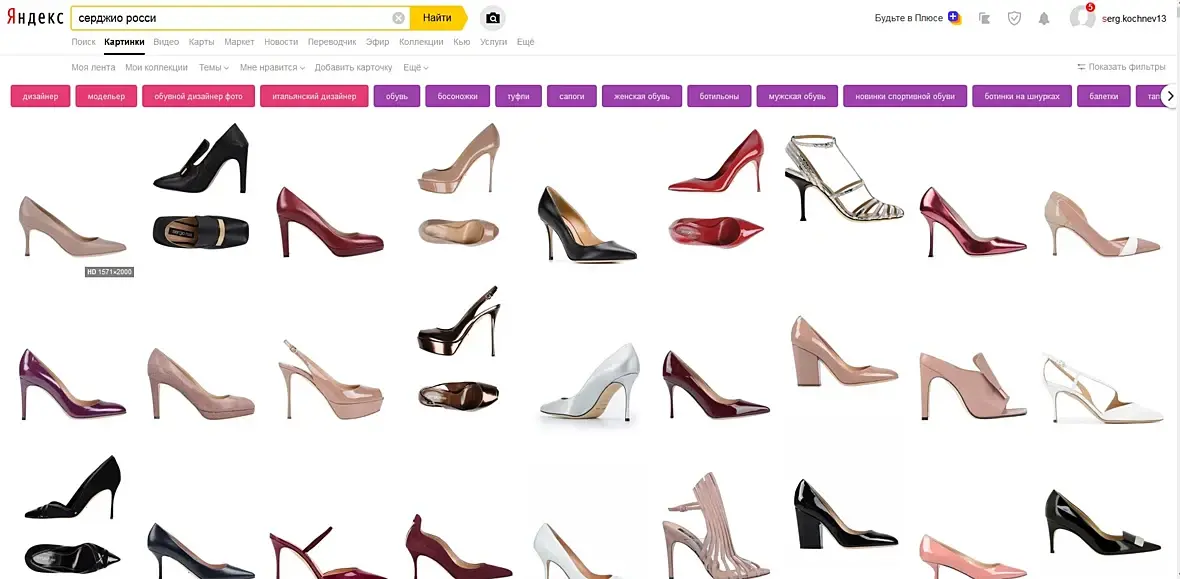Open pink strappy cage sandal image
Screen dimensions: 1180x579
coord(716,525)
